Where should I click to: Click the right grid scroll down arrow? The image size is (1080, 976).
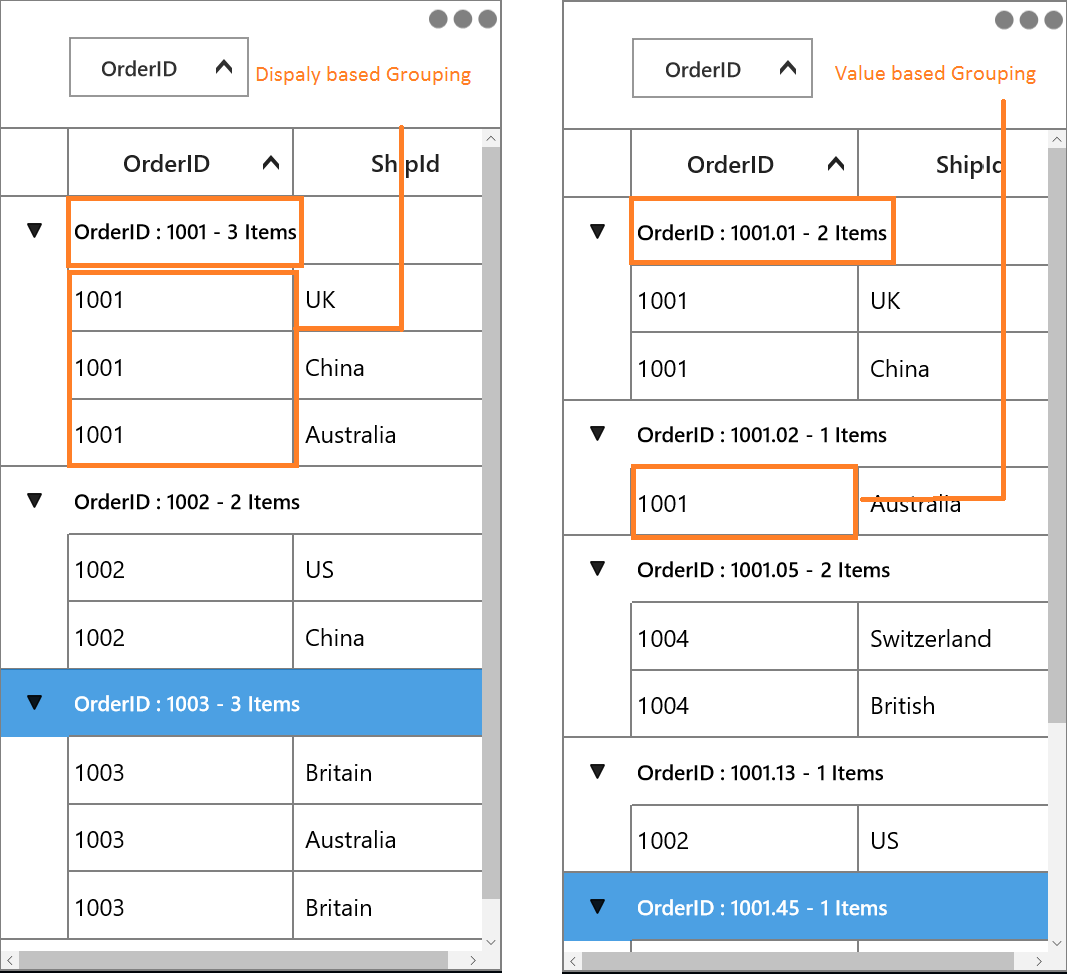coord(1057,944)
